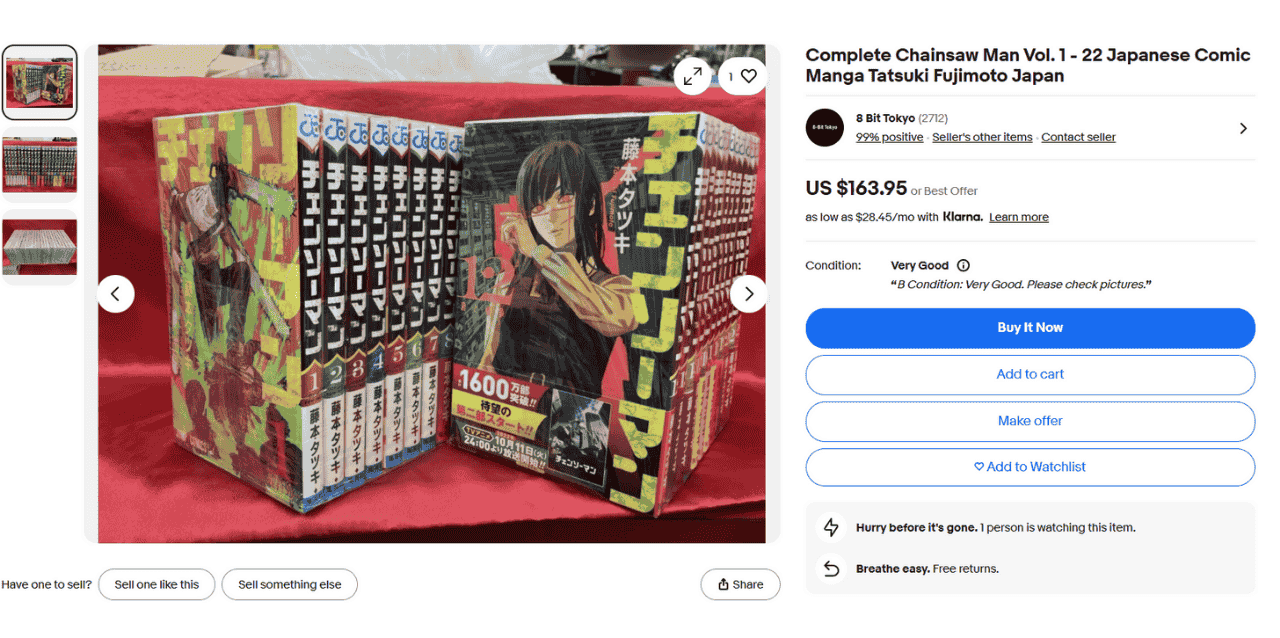The image size is (1280, 638).
Task: Expand the product image to full screen
Action: point(692,76)
